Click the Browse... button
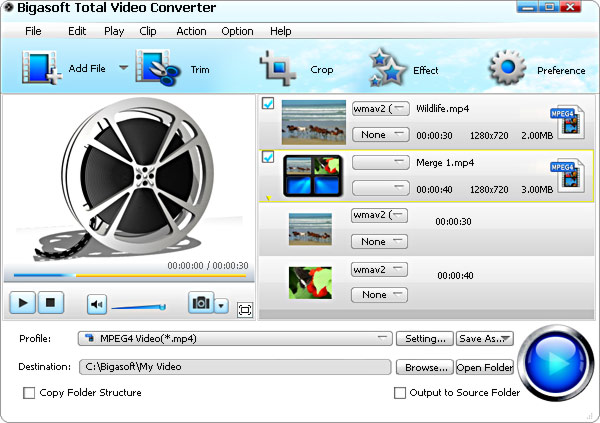The height and width of the screenshot is (423, 600). 424,367
